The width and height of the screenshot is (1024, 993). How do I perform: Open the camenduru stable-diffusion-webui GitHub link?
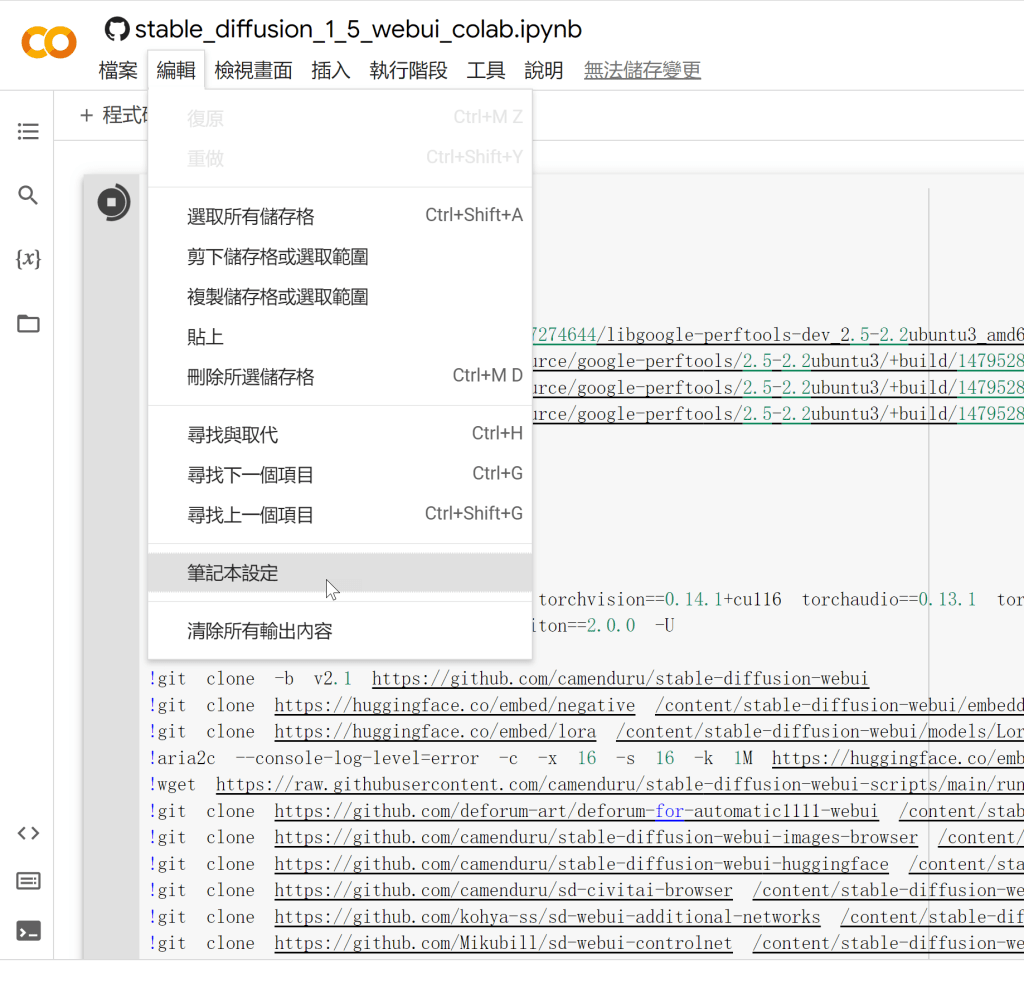[x=620, y=679]
